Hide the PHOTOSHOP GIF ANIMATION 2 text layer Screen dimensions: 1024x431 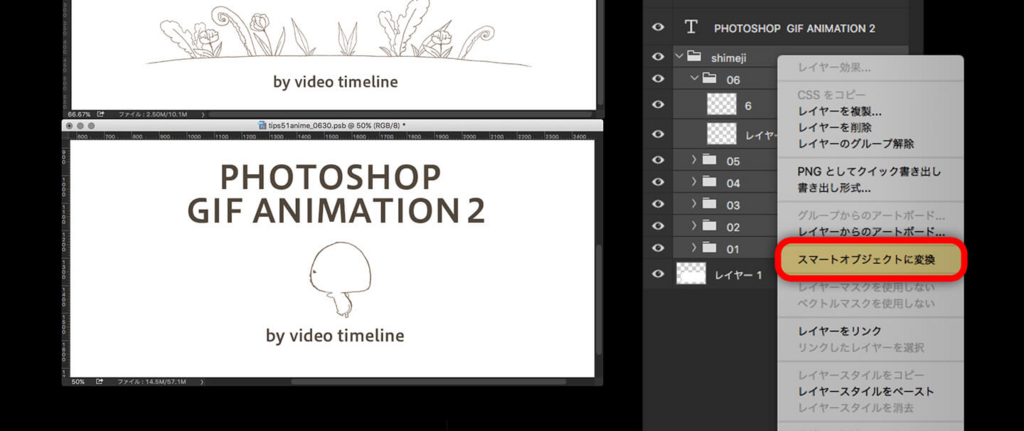tap(658, 27)
